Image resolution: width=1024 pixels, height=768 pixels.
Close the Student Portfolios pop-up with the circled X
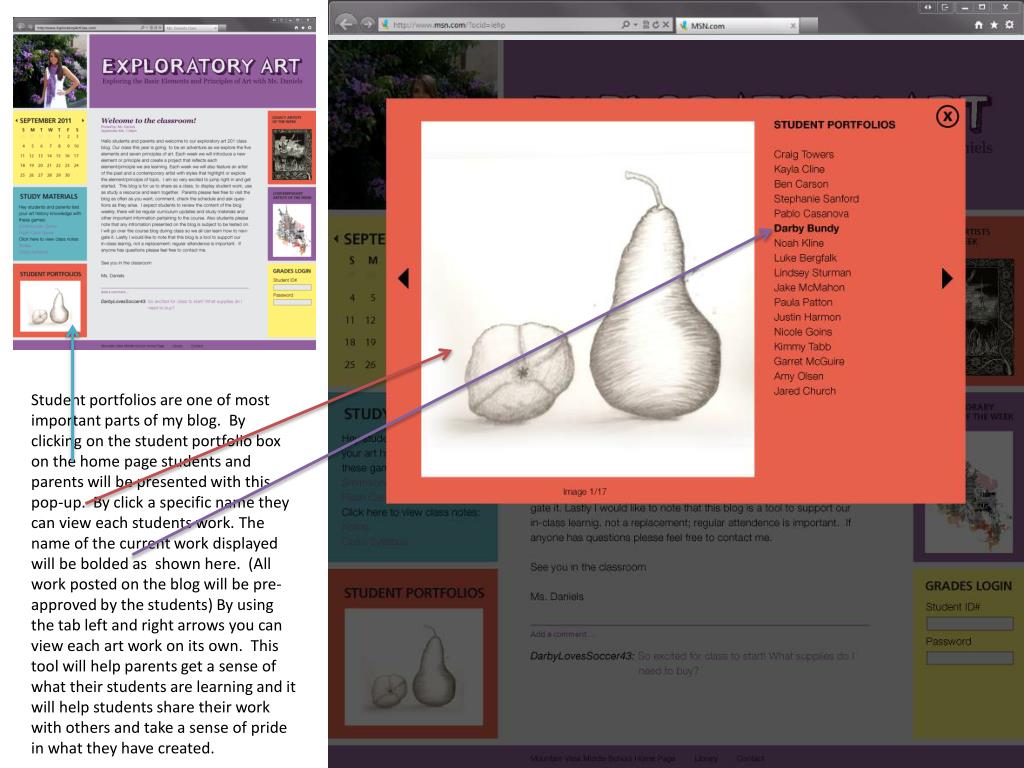947,117
